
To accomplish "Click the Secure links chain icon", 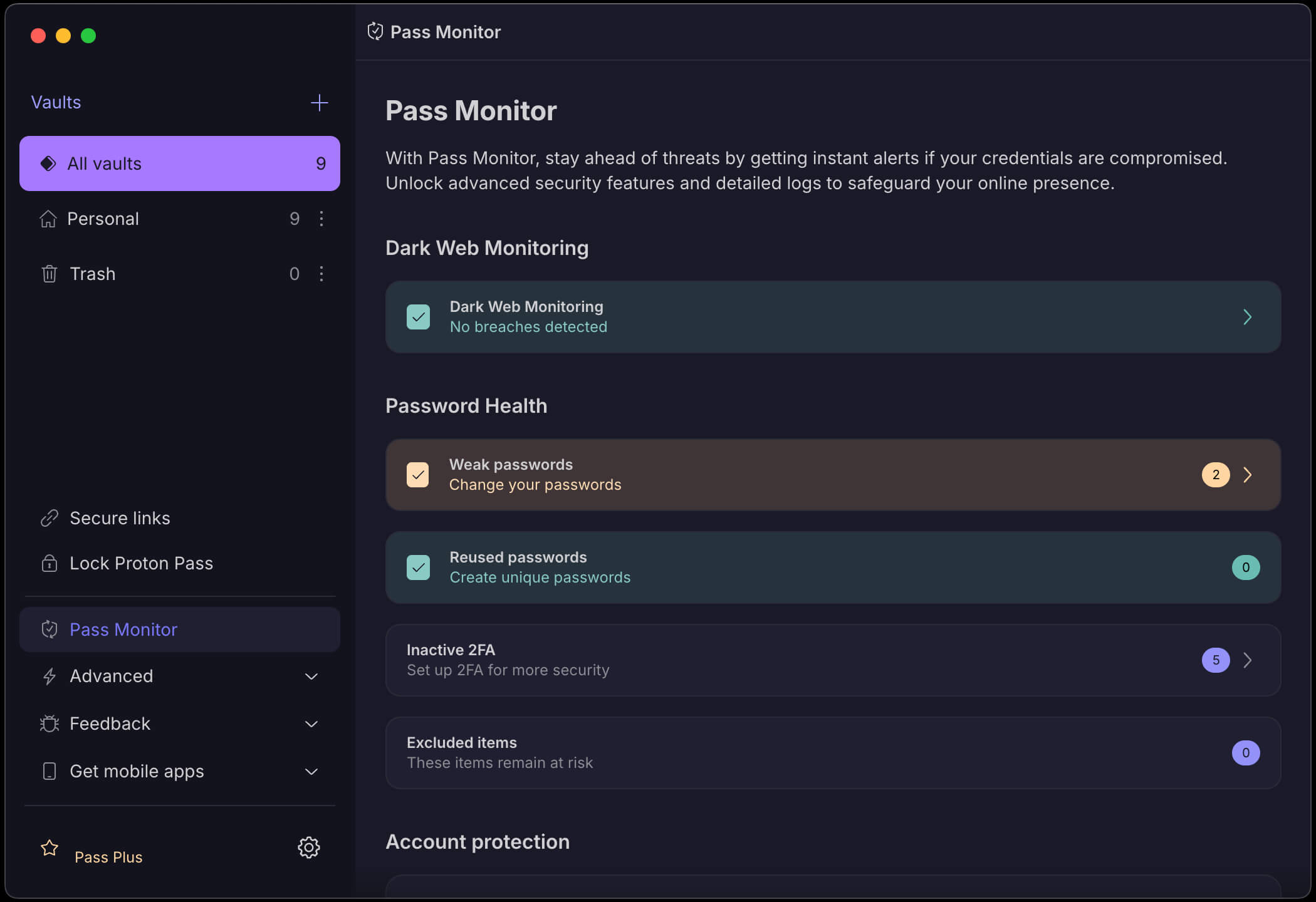I will (x=50, y=518).
